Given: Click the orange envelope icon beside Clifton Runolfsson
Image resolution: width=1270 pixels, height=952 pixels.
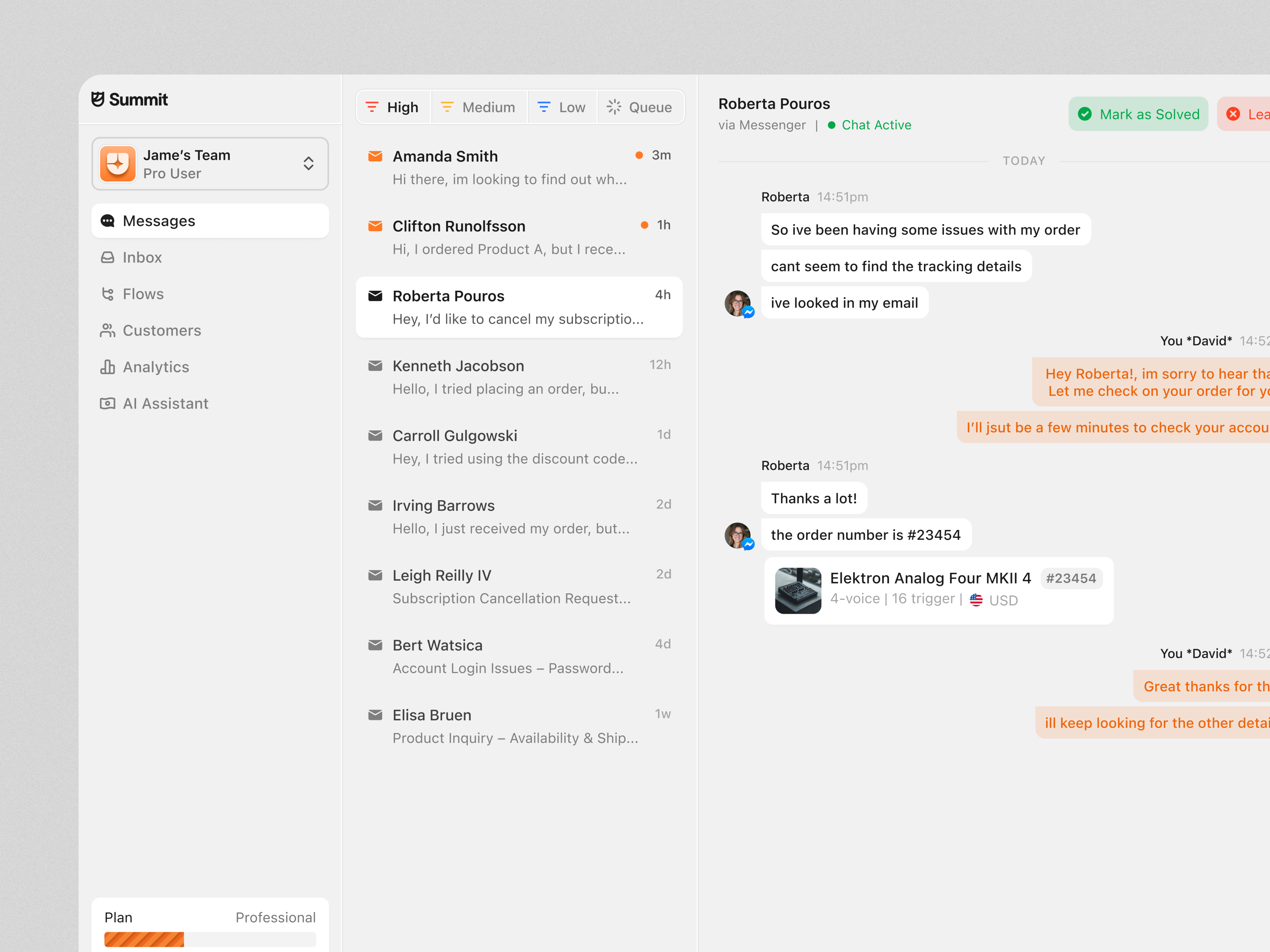Looking at the screenshot, I should coord(375,226).
